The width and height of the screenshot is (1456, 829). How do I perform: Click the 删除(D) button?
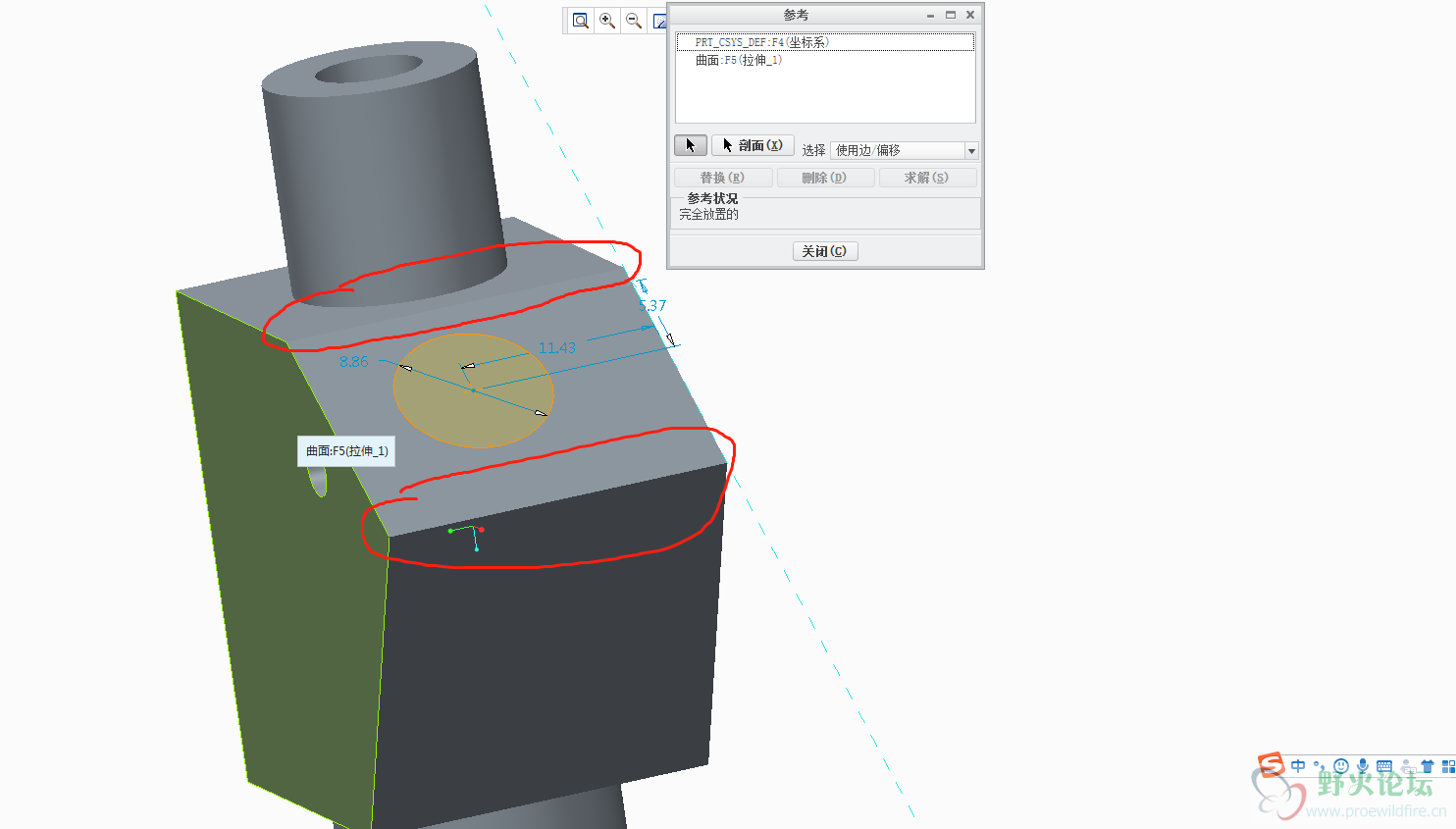(x=824, y=178)
